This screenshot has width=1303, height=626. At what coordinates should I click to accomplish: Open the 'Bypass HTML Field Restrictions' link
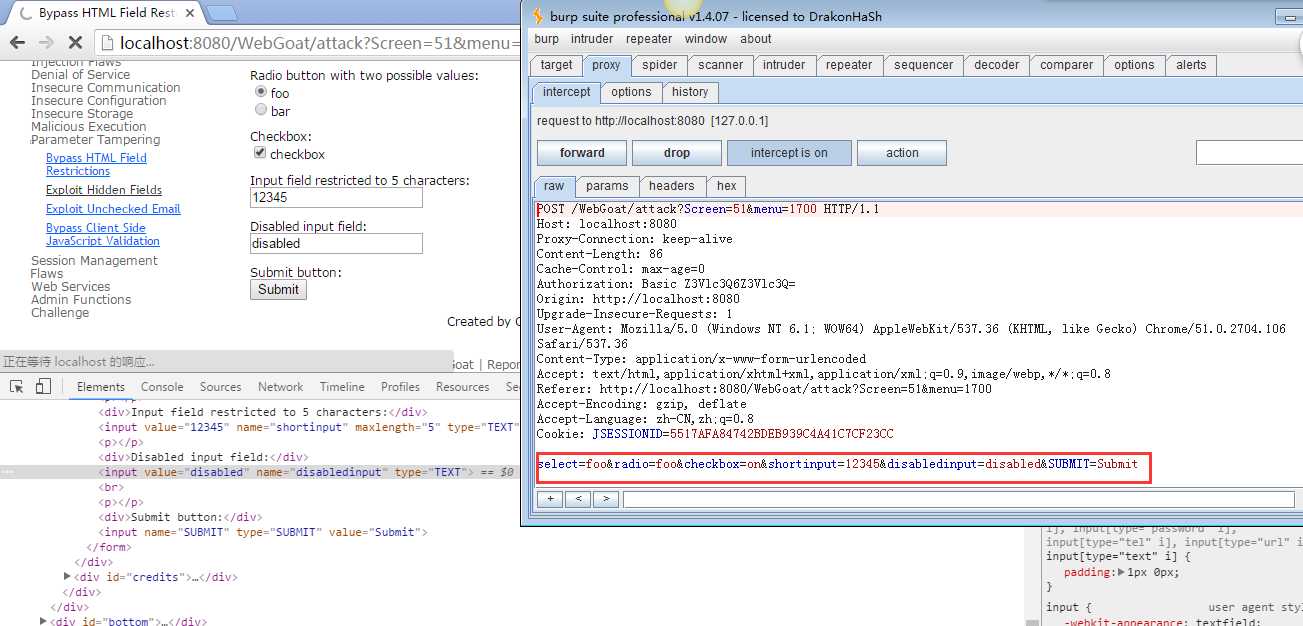pos(96,164)
